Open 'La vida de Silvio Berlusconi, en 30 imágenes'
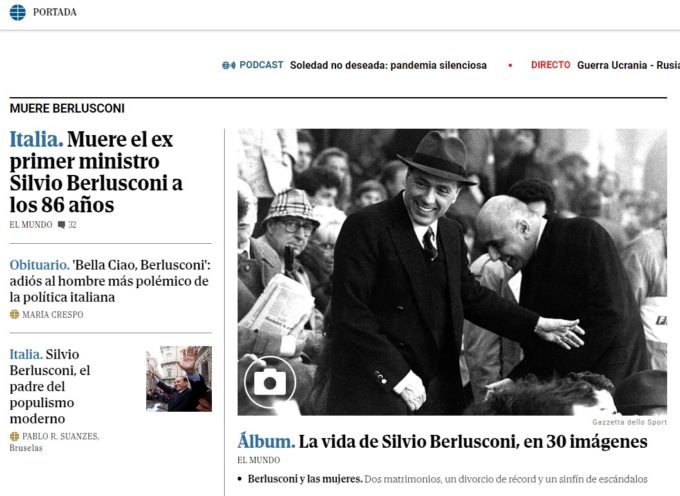The height and width of the screenshot is (496, 680). click(x=442, y=442)
